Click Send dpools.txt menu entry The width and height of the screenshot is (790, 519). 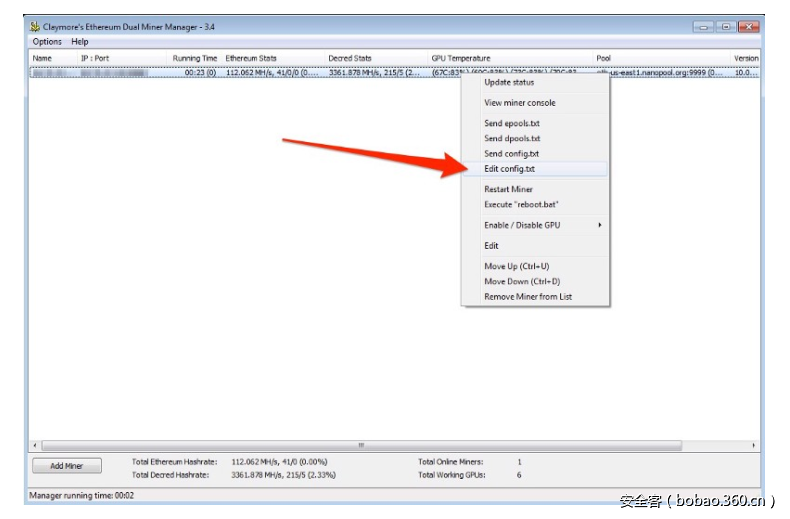click(x=512, y=139)
